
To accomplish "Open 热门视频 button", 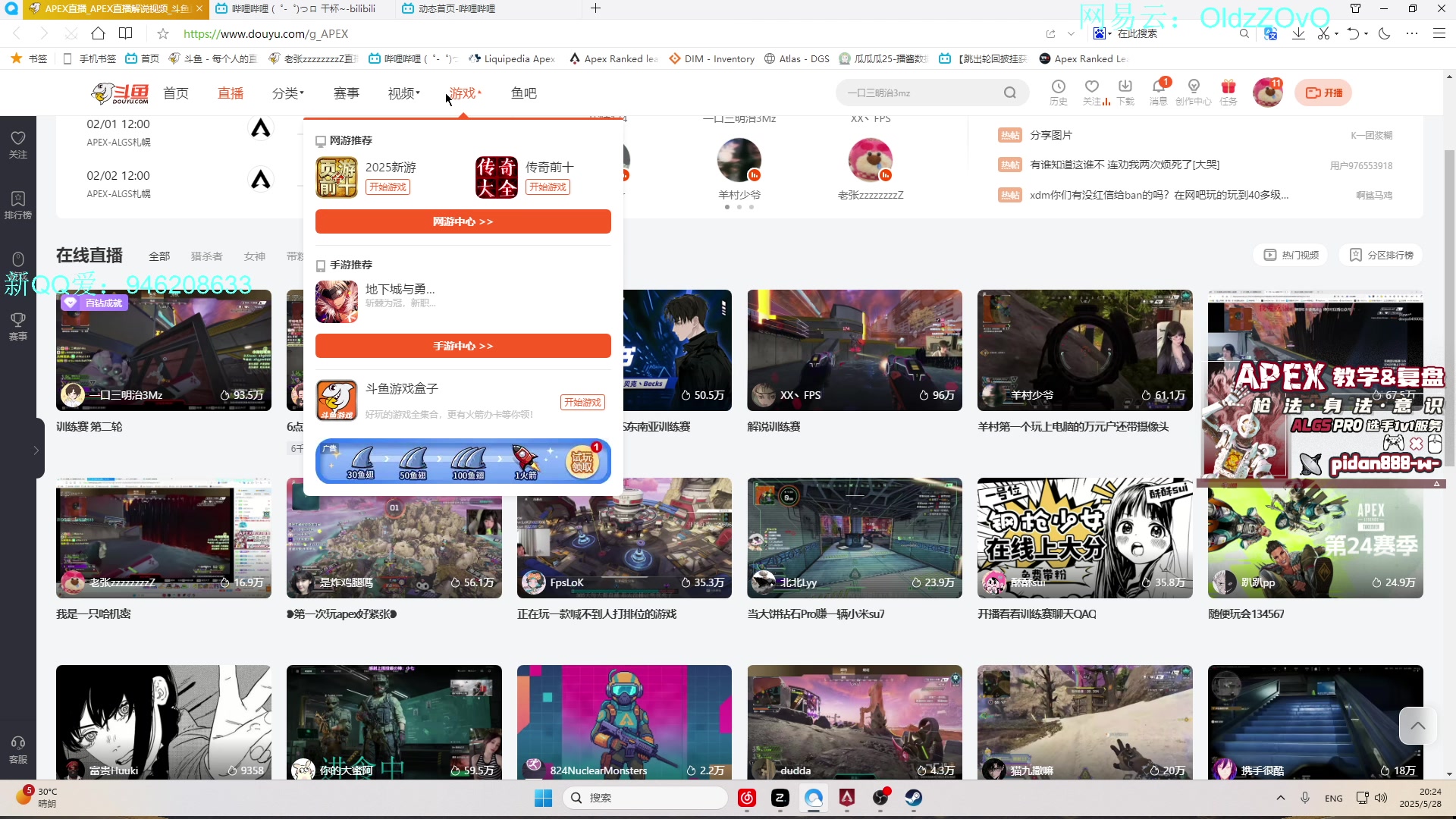I will [x=1291, y=256].
